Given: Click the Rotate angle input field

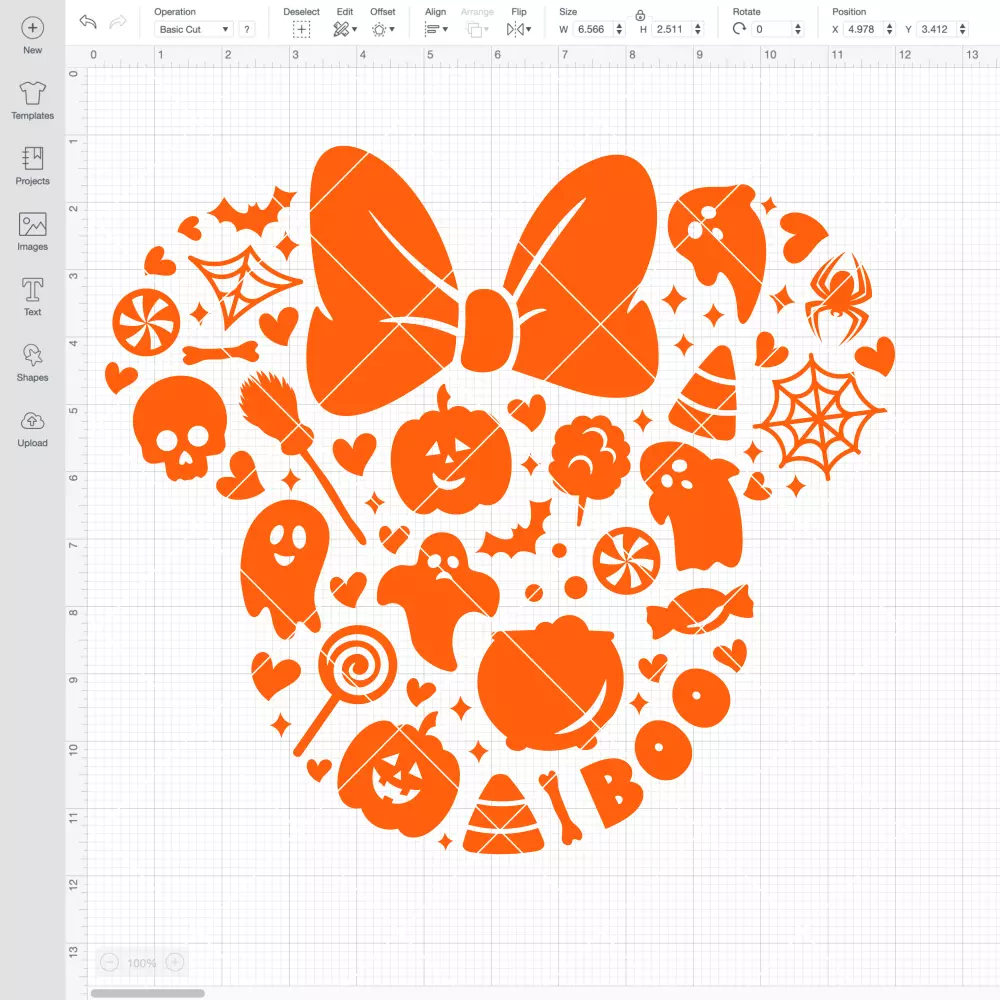Looking at the screenshot, I should 771,29.
